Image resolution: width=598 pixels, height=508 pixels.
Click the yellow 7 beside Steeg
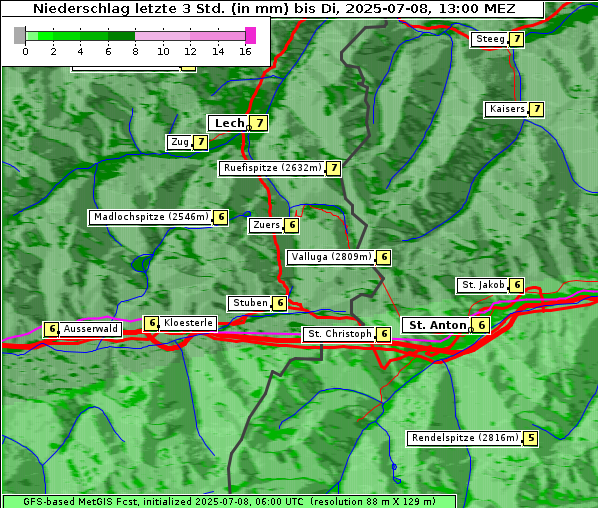(x=517, y=39)
